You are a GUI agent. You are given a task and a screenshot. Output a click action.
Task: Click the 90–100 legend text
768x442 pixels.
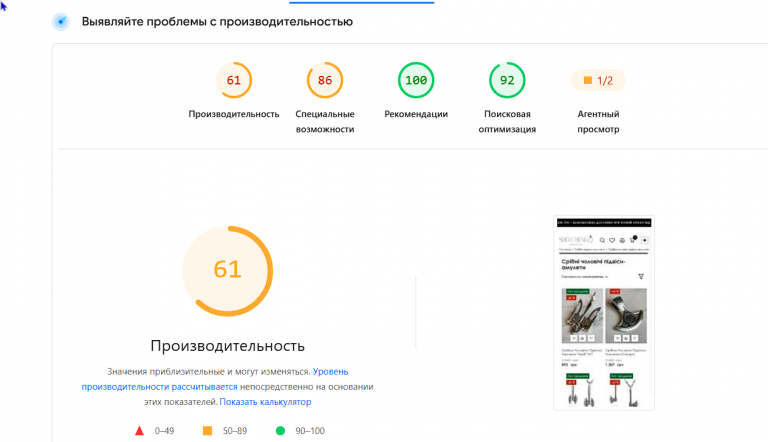310,431
